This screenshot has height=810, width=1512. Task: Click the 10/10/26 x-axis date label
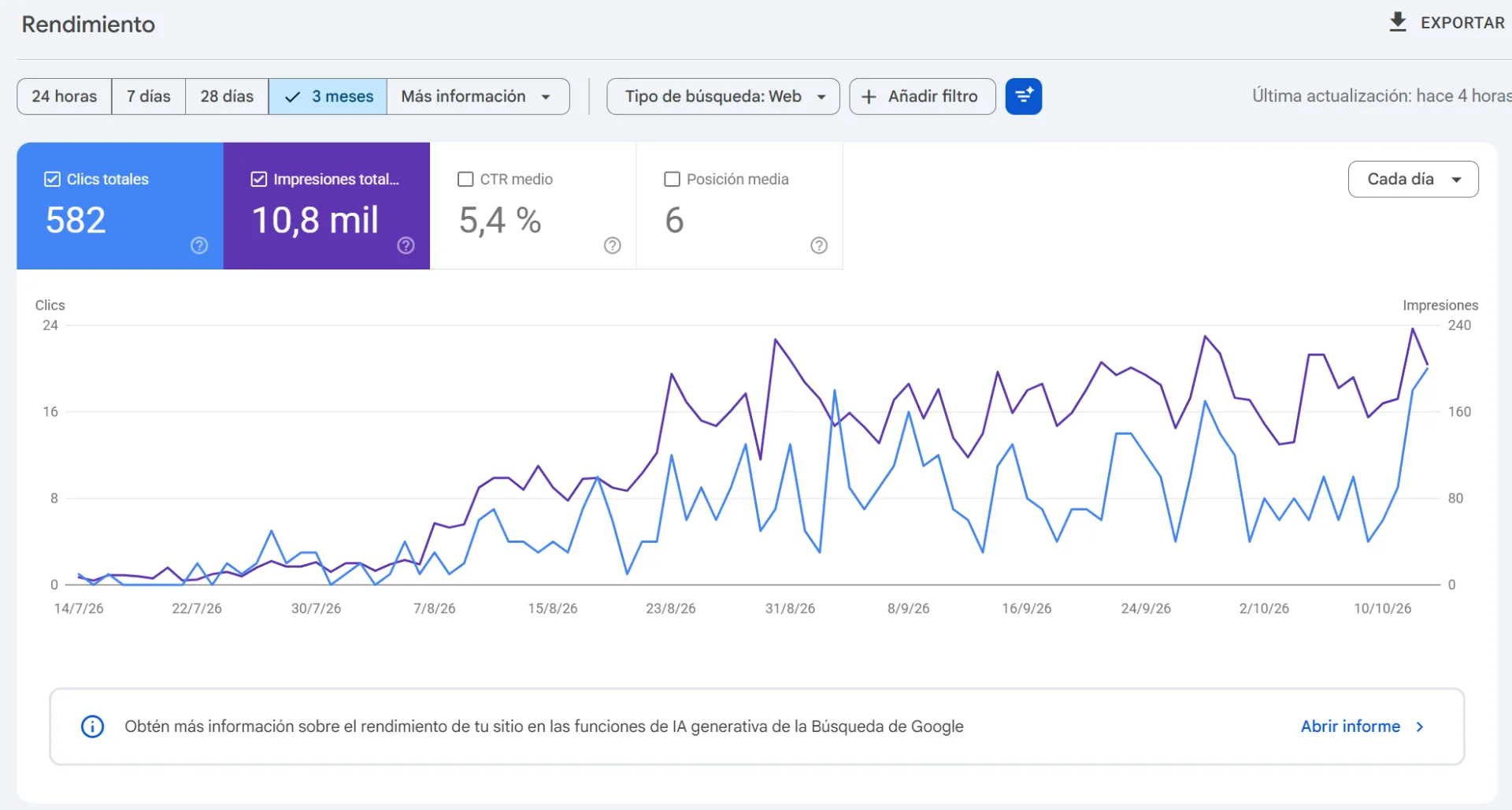point(1383,608)
